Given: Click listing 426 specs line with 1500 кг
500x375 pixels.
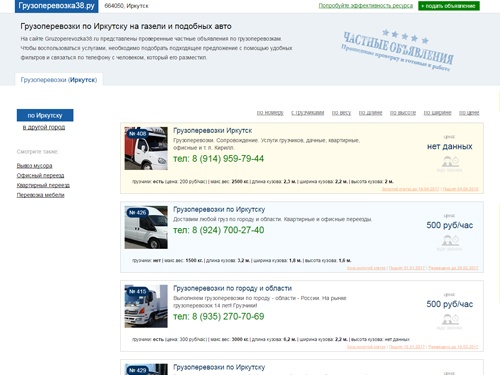Looking at the screenshot, I should pyautogui.click(x=242, y=261).
